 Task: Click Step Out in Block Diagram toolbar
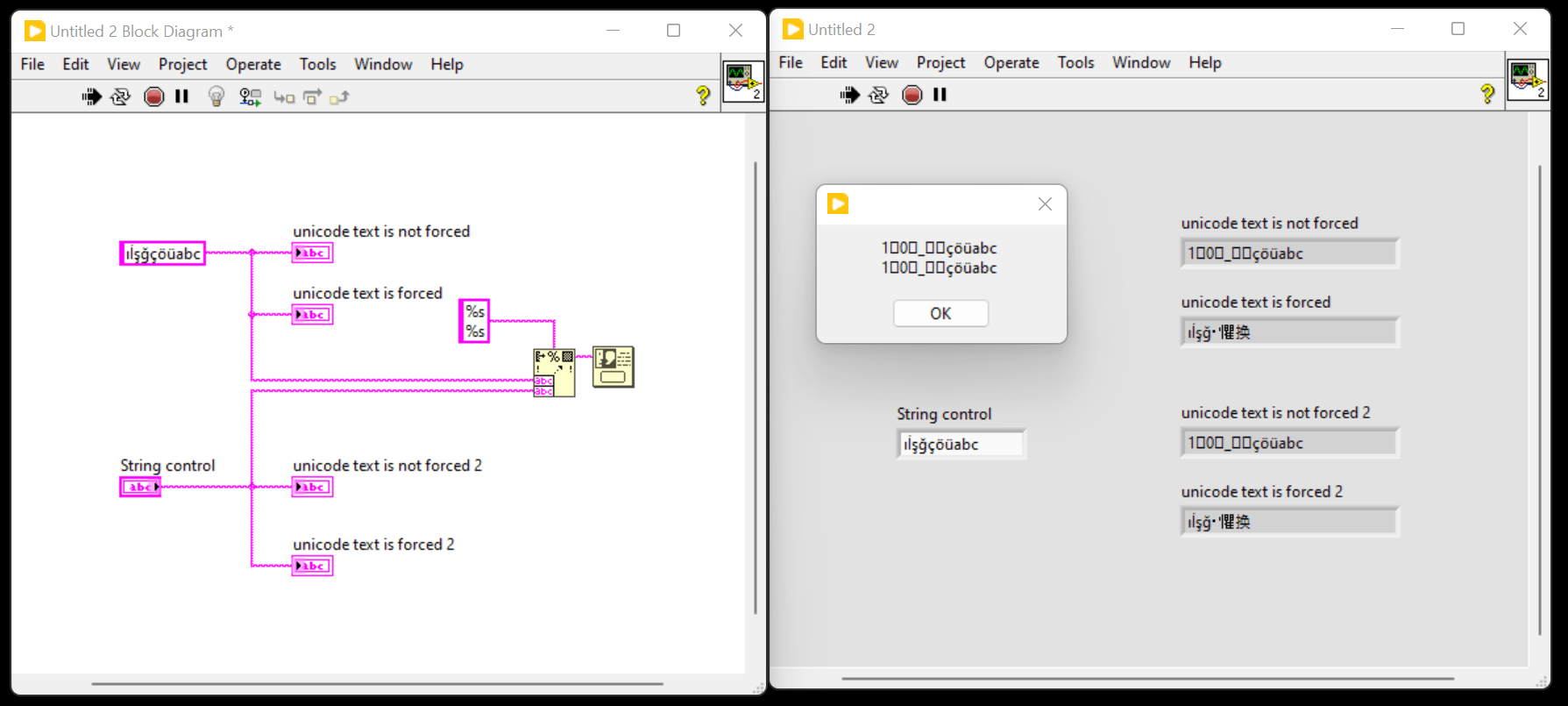(x=339, y=97)
